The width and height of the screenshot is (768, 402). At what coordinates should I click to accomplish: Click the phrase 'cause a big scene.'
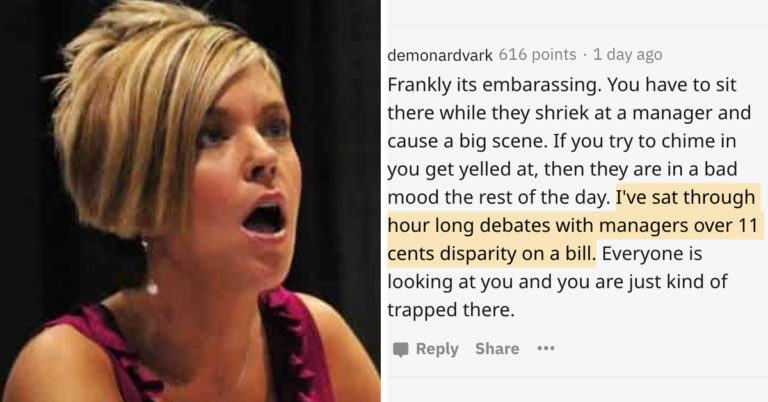pos(468,141)
